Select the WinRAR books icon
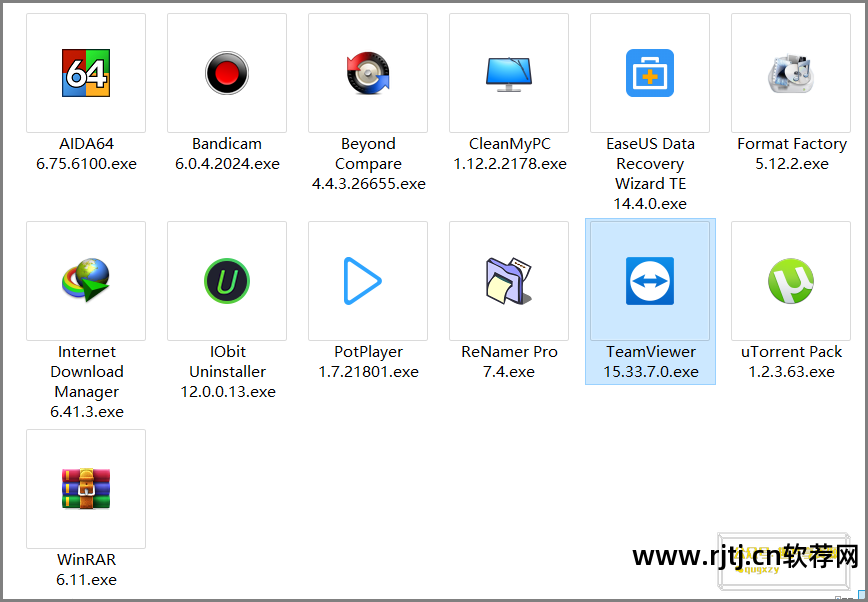Screen dimensions: 868x602 point(86,488)
